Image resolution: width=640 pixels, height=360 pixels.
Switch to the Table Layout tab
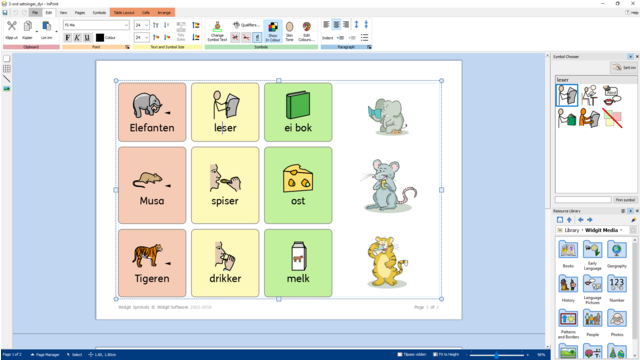tap(124, 13)
